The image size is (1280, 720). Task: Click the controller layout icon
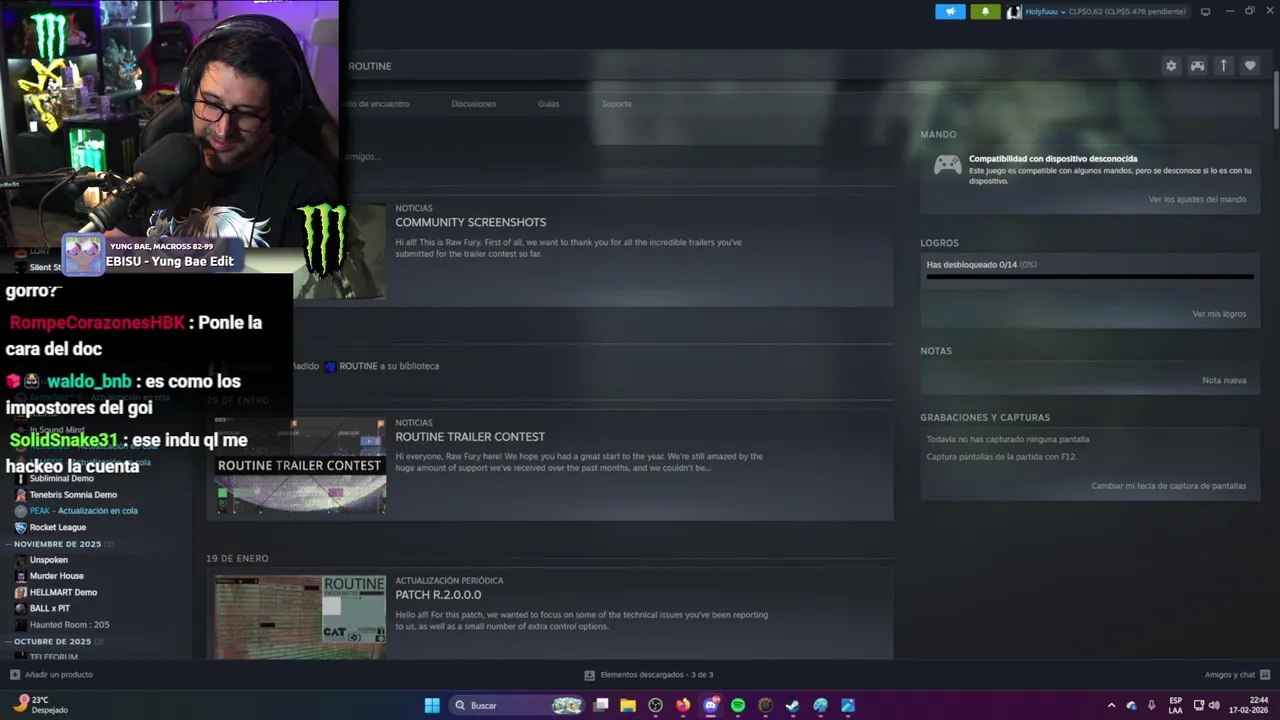[1197, 66]
